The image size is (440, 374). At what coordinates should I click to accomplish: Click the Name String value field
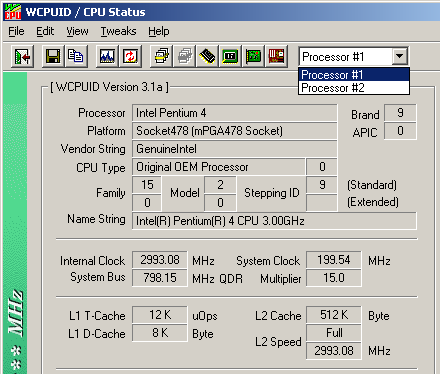pos(274,221)
